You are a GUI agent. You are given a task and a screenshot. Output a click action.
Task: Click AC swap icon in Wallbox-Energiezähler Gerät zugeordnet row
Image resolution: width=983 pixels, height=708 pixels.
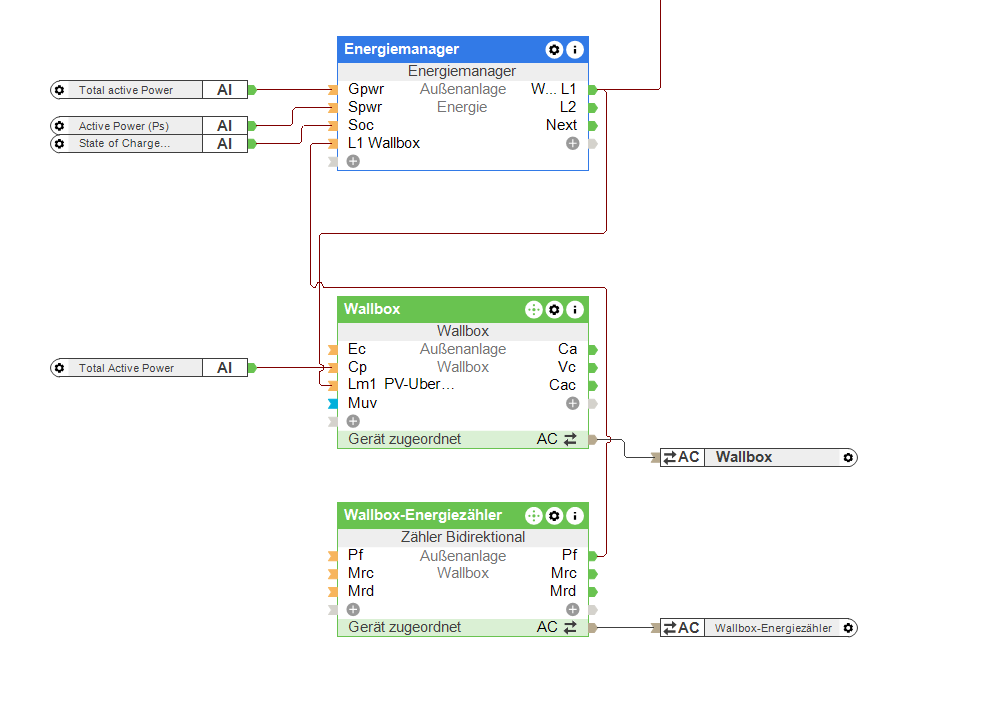tap(570, 627)
